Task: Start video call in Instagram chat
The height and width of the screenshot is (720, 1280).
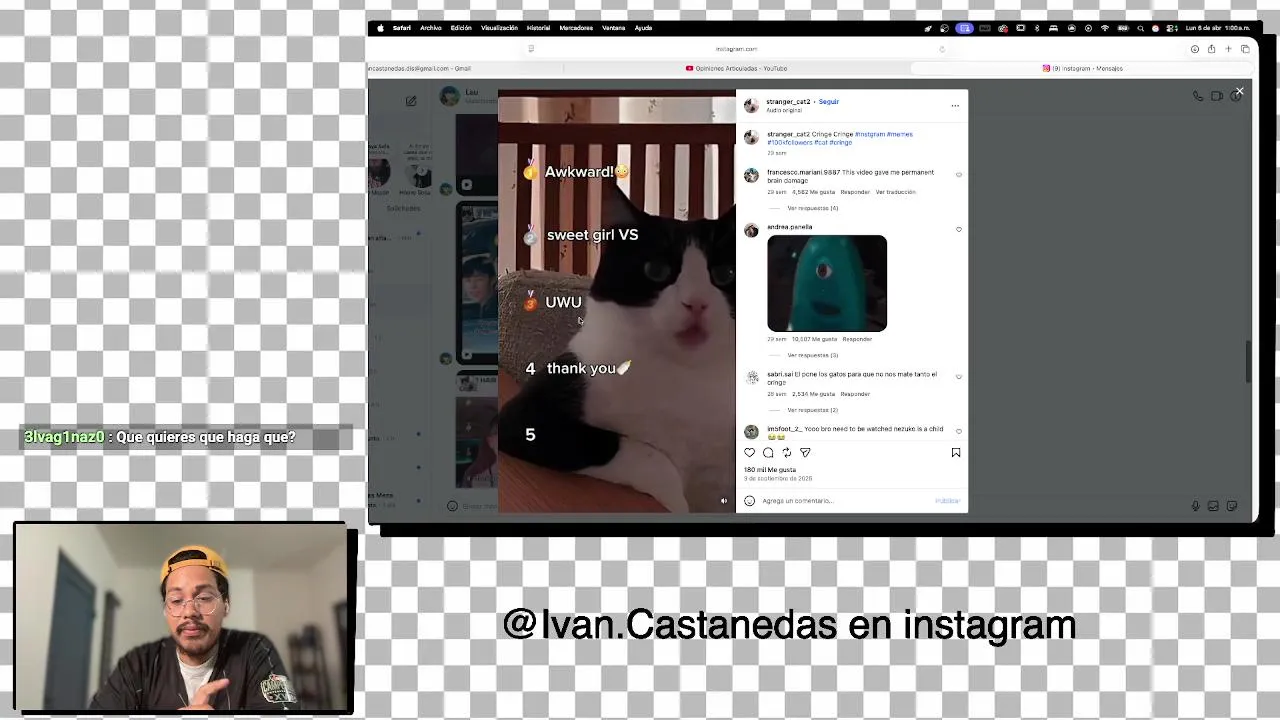Action: click(1217, 96)
